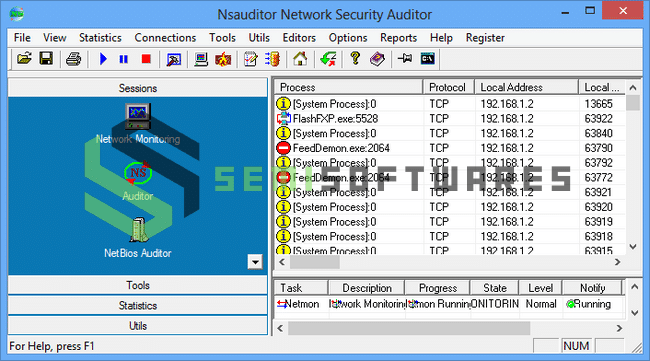Open the Editors menu
The image size is (650, 361).
tap(299, 38)
